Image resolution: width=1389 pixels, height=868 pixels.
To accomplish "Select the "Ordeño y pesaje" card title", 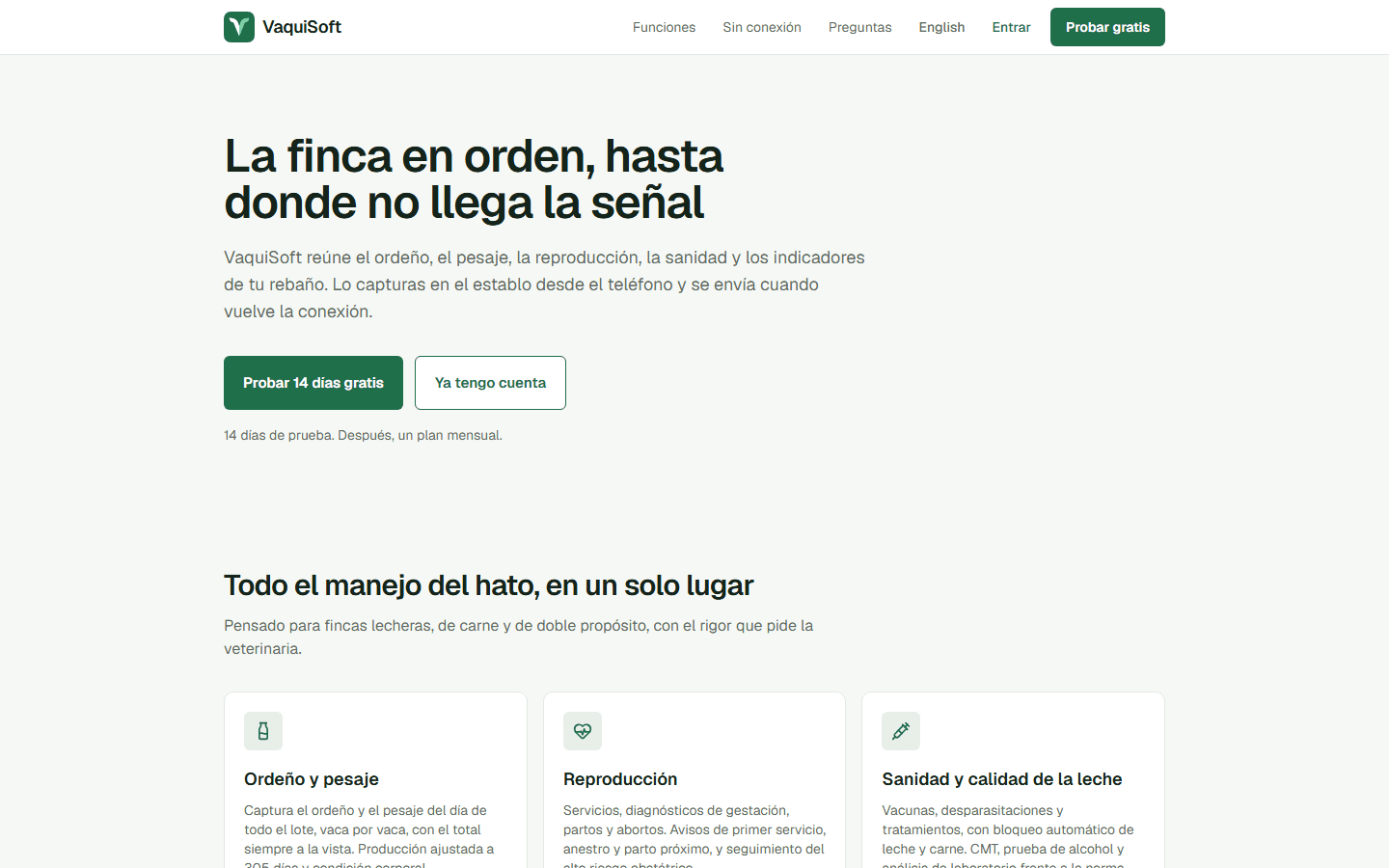I will coord(312,779).
